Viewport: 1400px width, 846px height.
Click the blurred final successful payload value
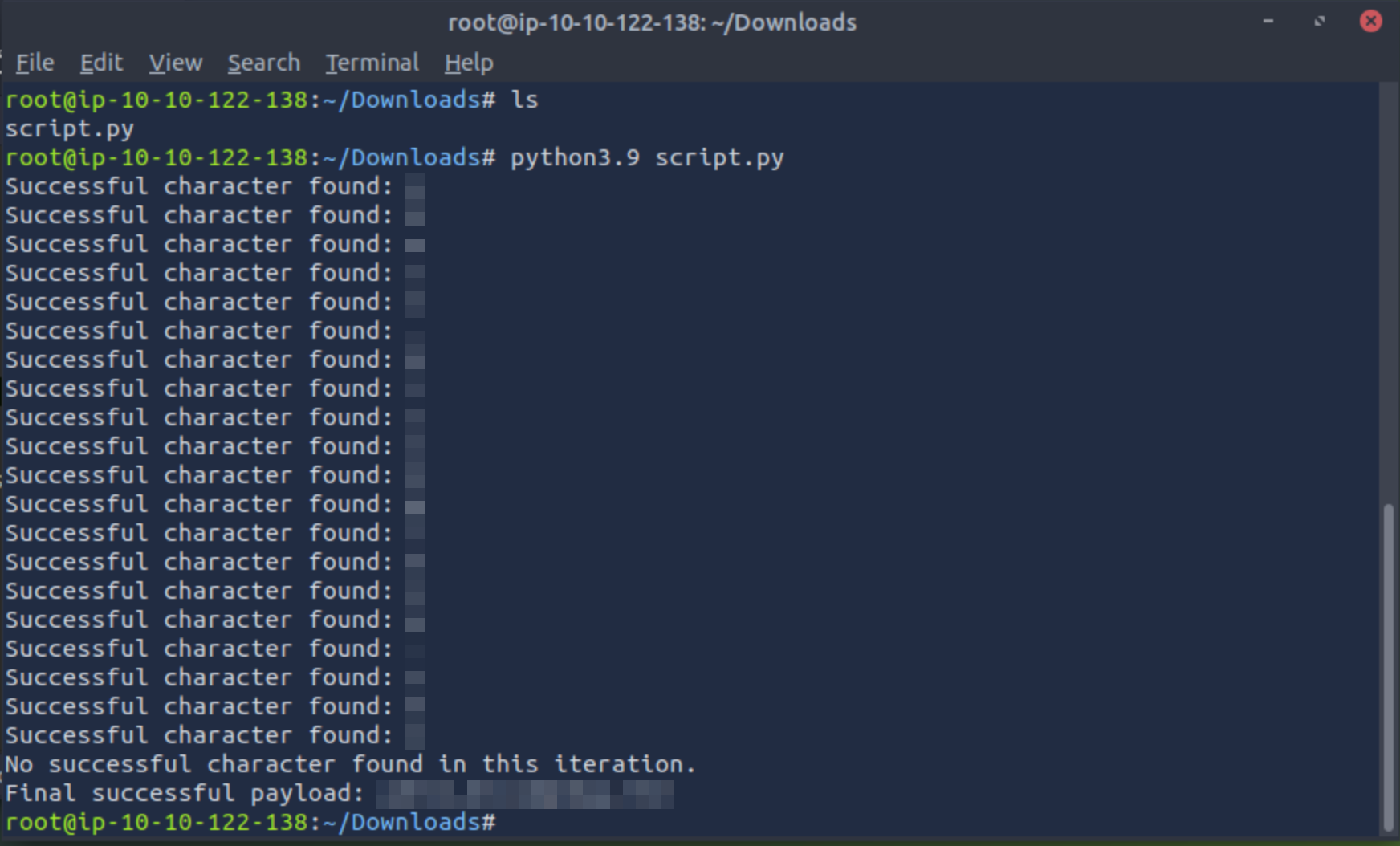(x=525, y=794)
